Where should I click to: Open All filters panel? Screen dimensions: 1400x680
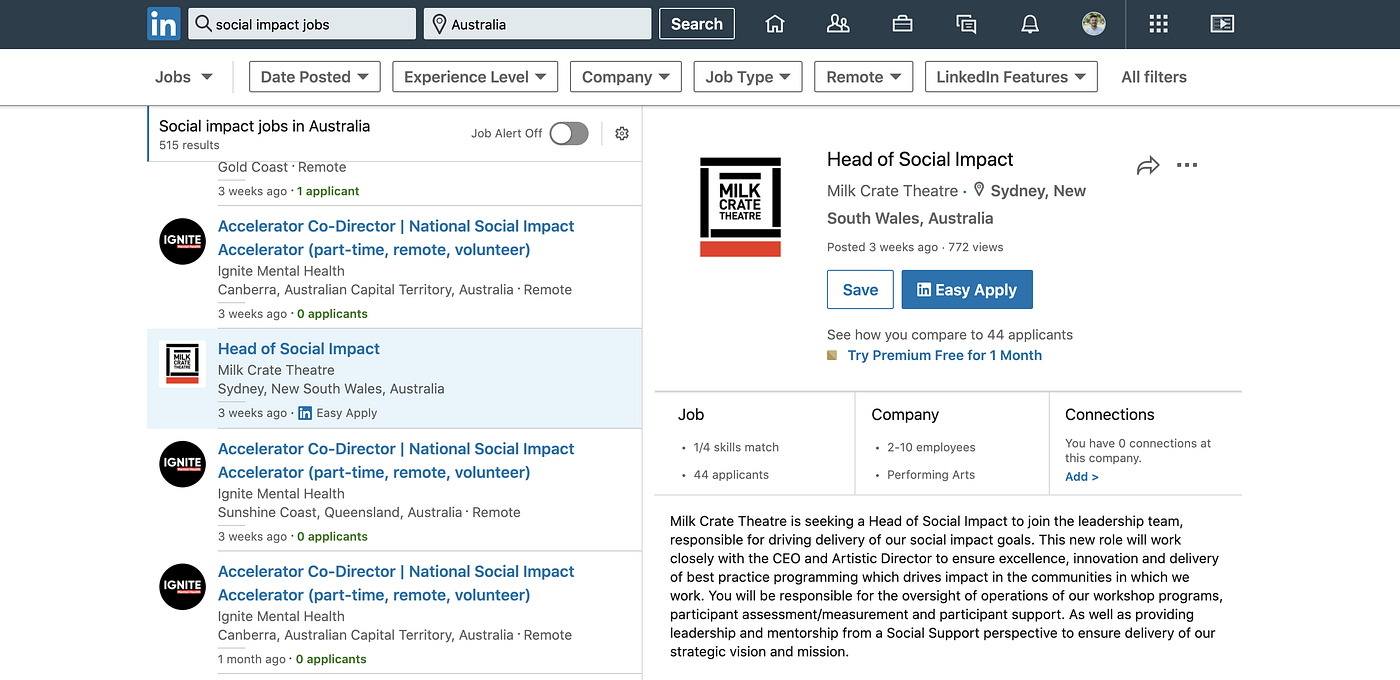click(x=1154, y=77)
